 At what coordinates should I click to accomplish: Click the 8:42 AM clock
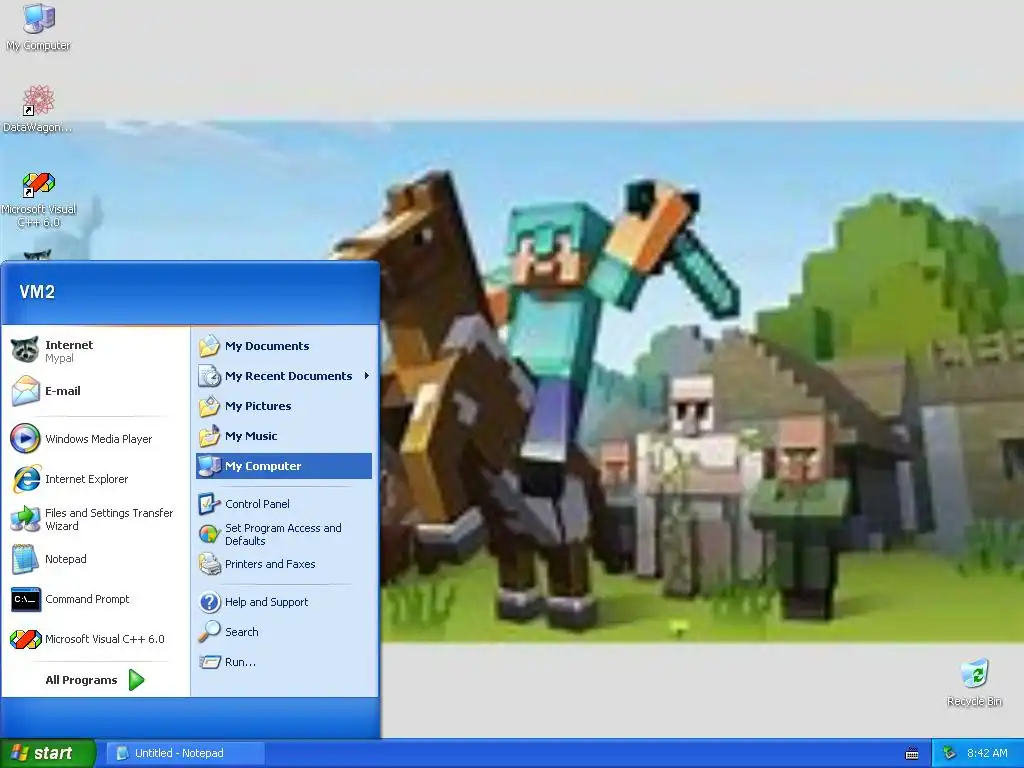[987, 753]
